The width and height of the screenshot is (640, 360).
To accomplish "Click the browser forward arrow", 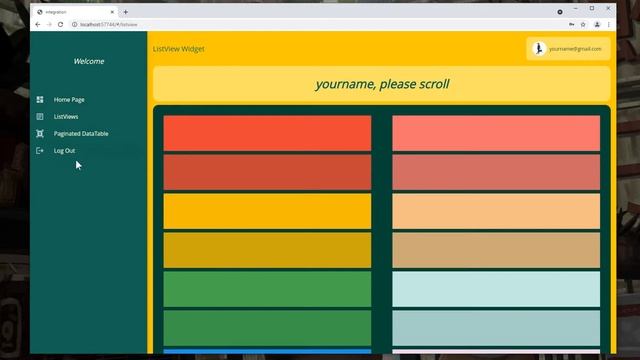I will pyautogui.click(x=49, y=24).
